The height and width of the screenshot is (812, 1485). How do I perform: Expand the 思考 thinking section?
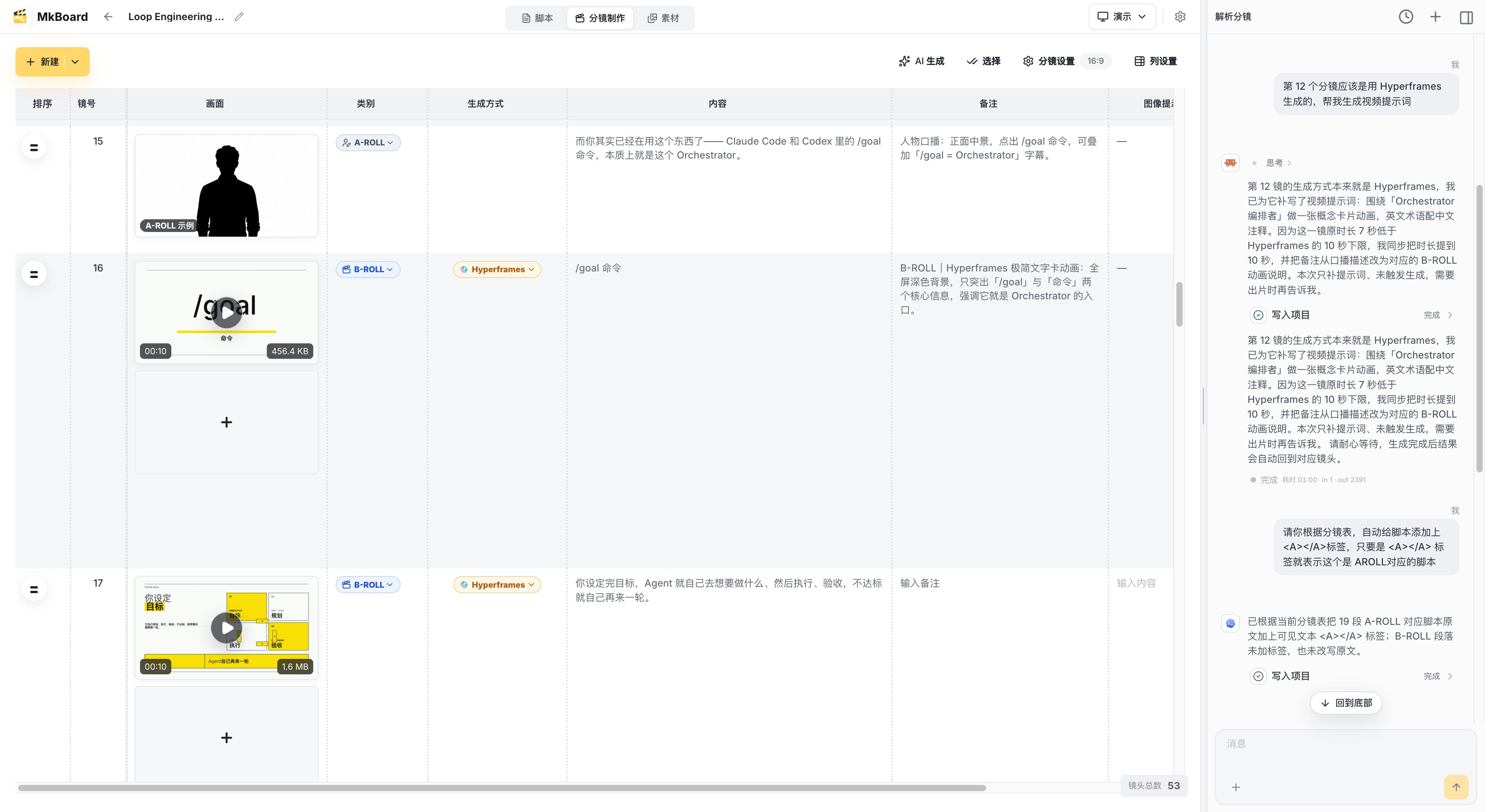[x=1278, y=163]
